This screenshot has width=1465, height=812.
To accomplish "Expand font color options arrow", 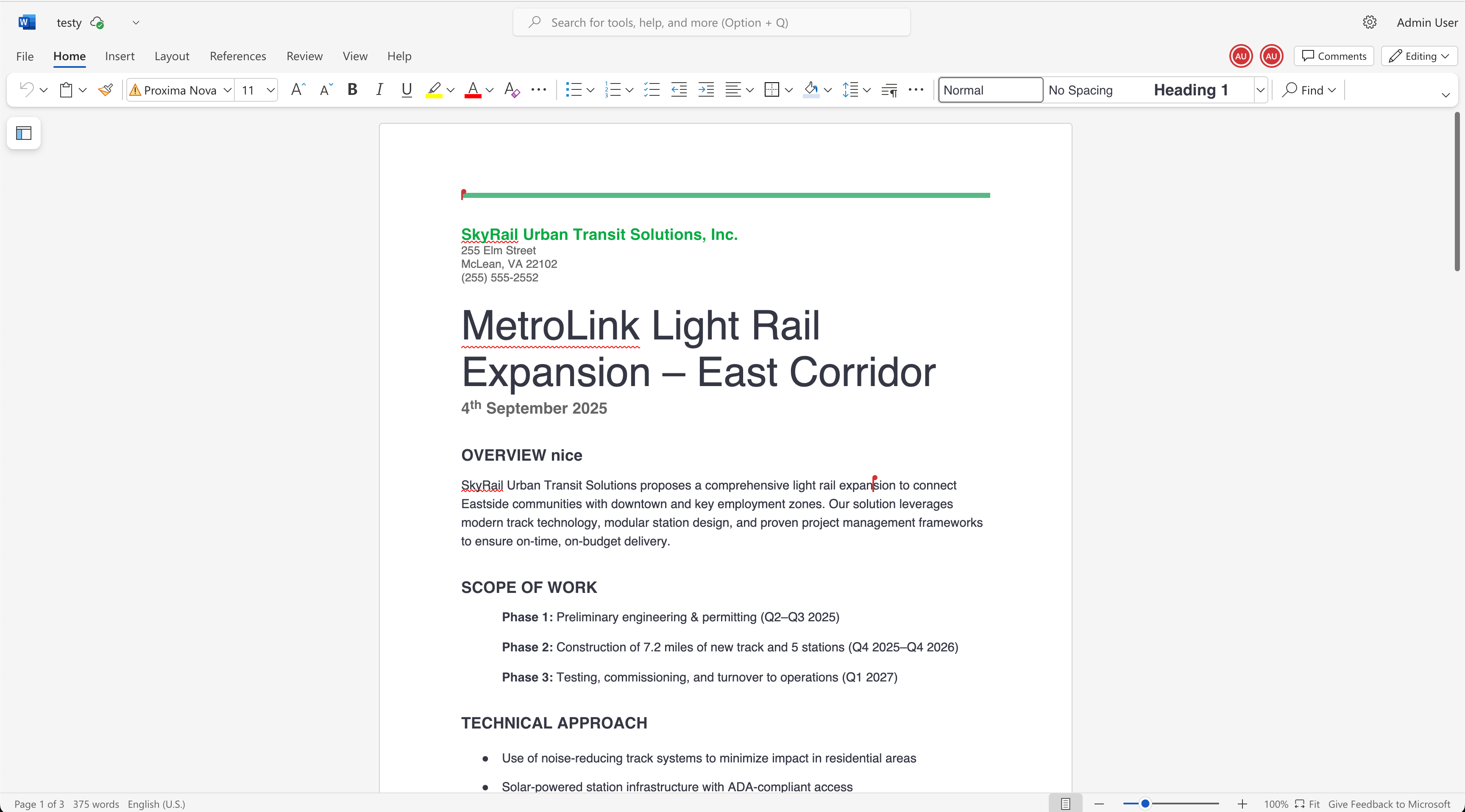I will point(490,90).
